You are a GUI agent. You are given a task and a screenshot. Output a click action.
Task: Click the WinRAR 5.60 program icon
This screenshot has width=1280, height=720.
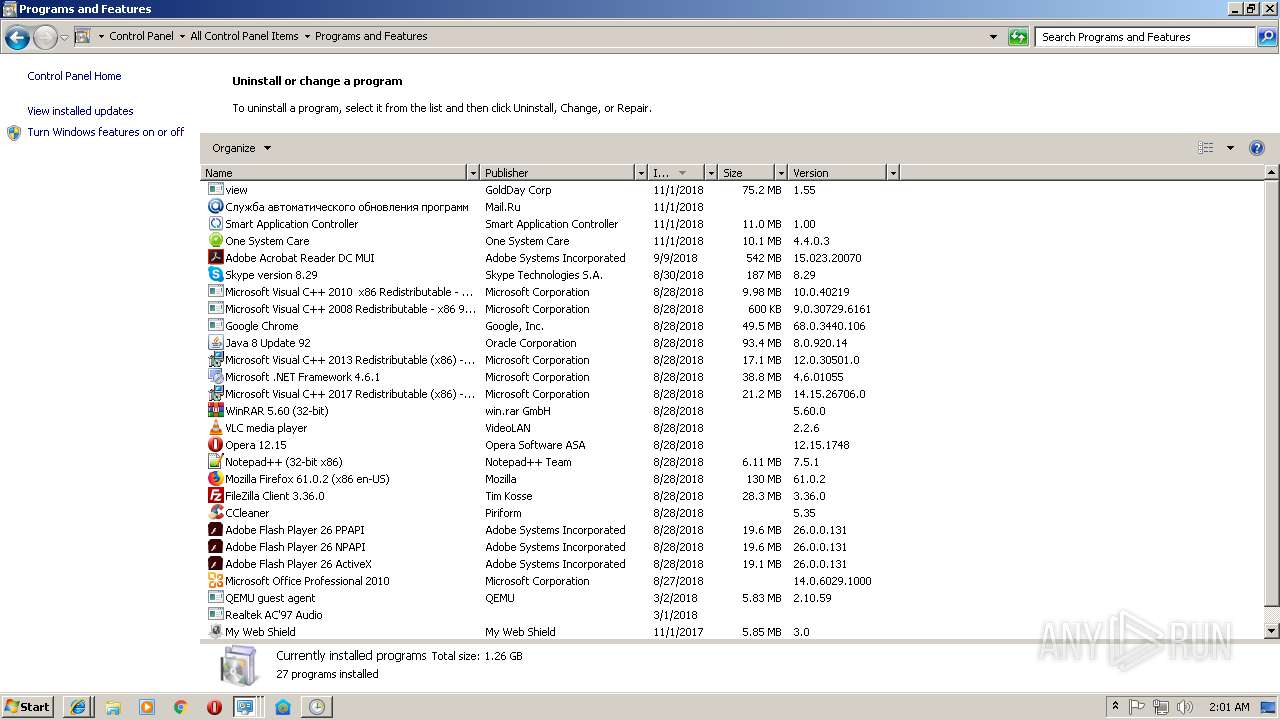point(215,411)
